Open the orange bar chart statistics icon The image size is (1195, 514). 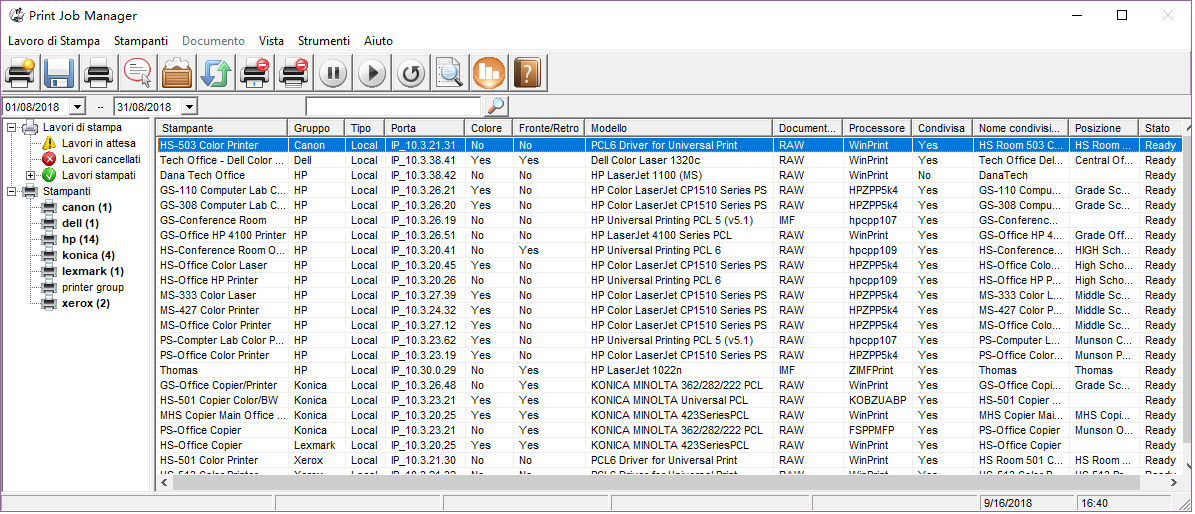pyautogui.click(x=489, y=74)
